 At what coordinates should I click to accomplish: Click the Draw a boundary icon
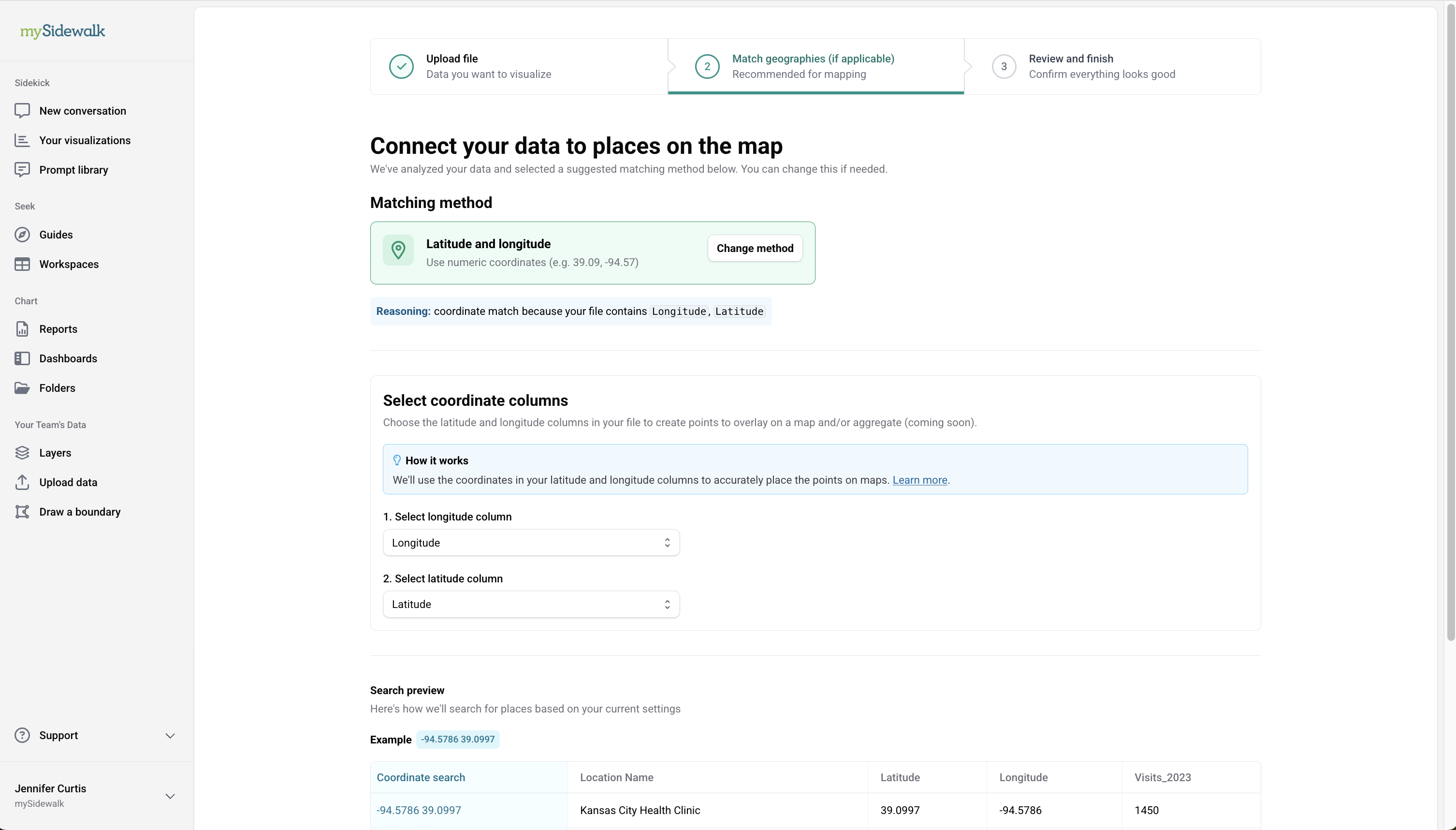point(22,512)
